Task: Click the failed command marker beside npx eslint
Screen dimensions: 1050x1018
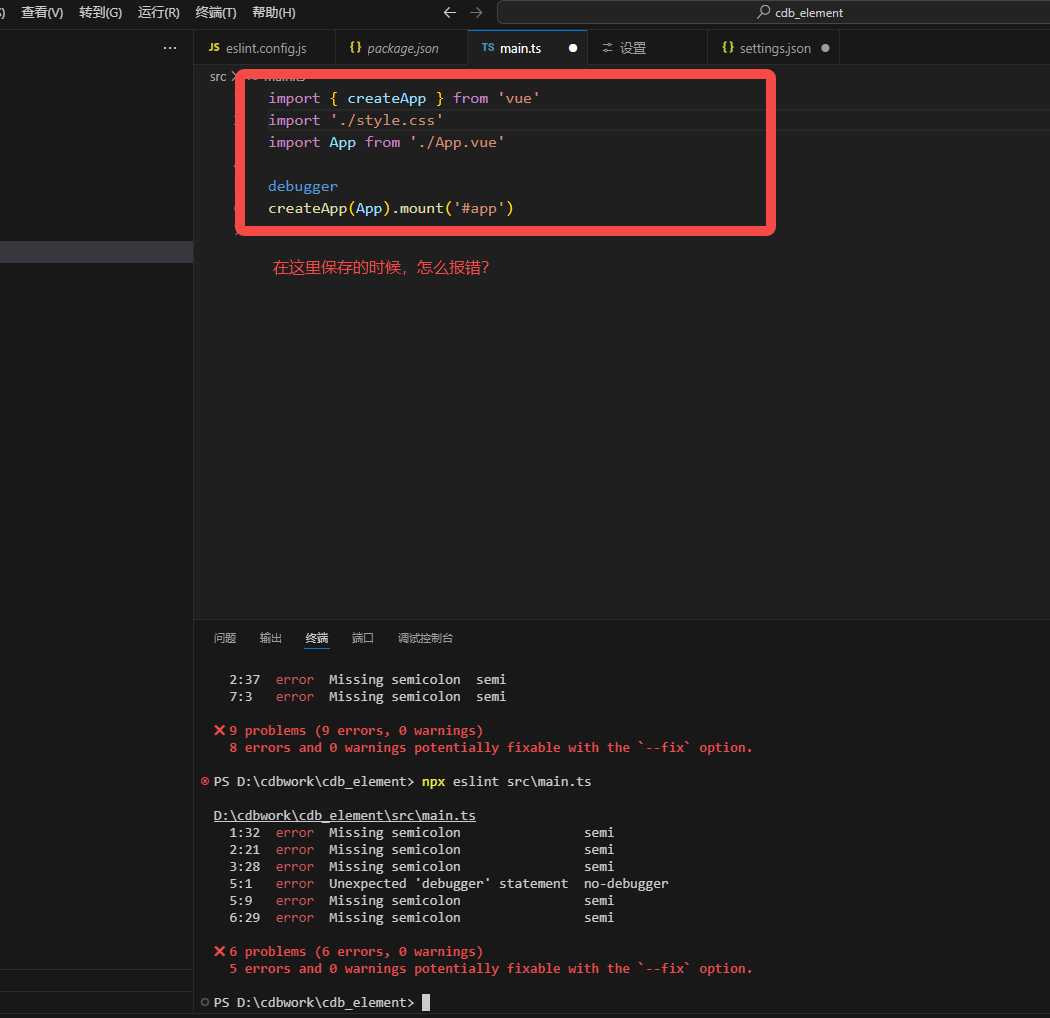Action: coord(205,781)
